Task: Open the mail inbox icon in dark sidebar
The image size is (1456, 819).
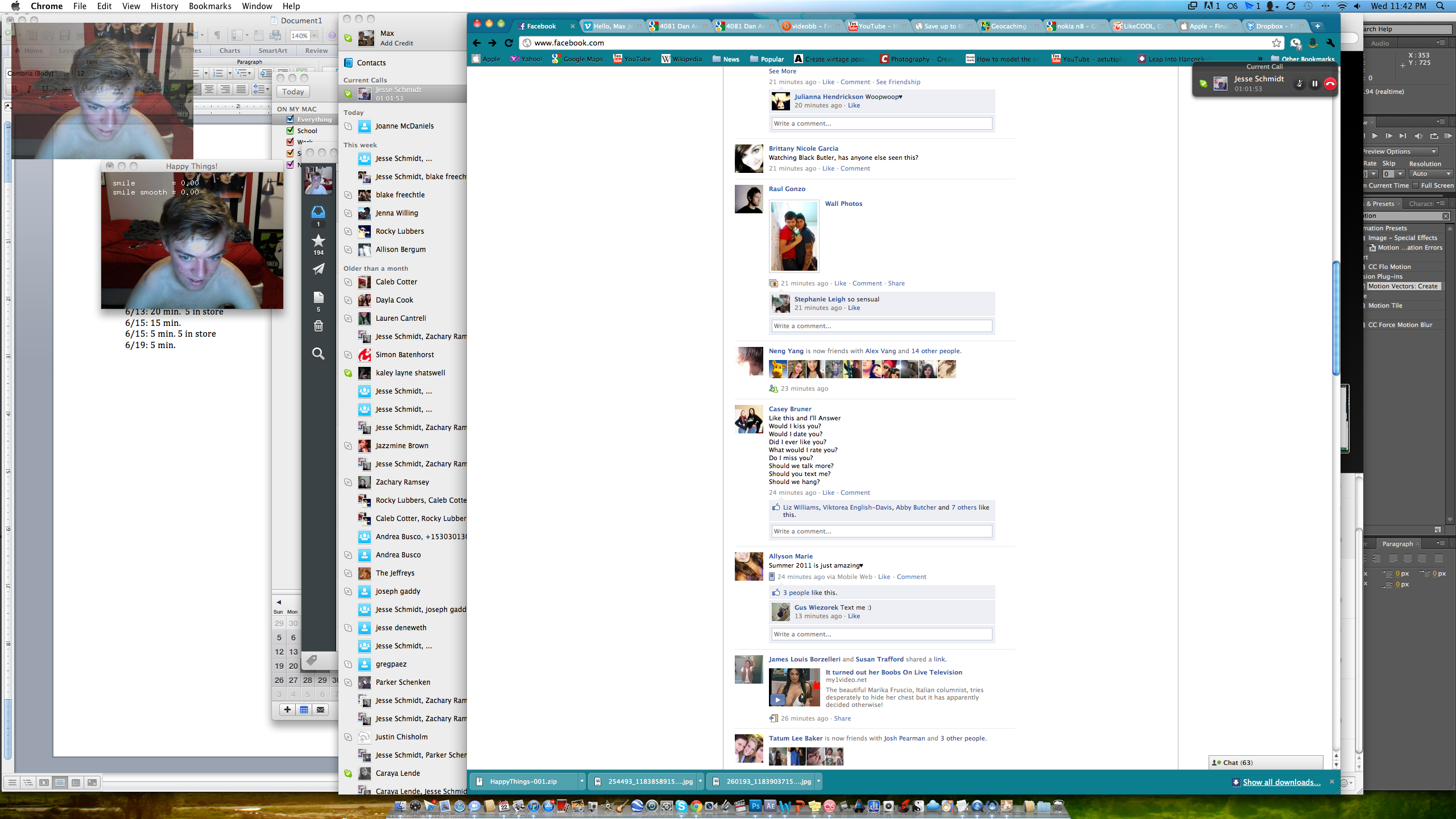Action: [318, 213]
